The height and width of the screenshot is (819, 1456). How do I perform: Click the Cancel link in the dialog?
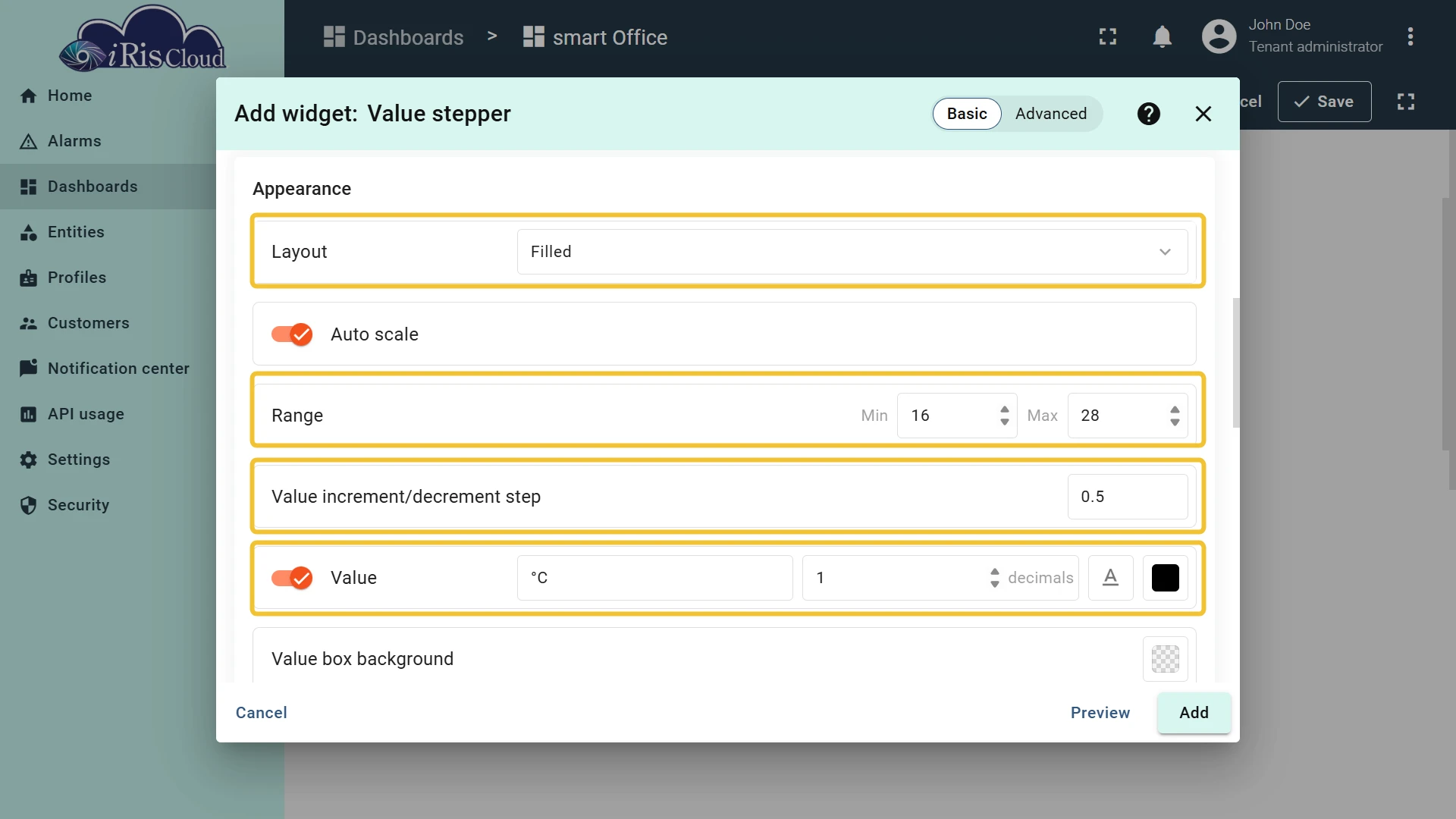261,713
